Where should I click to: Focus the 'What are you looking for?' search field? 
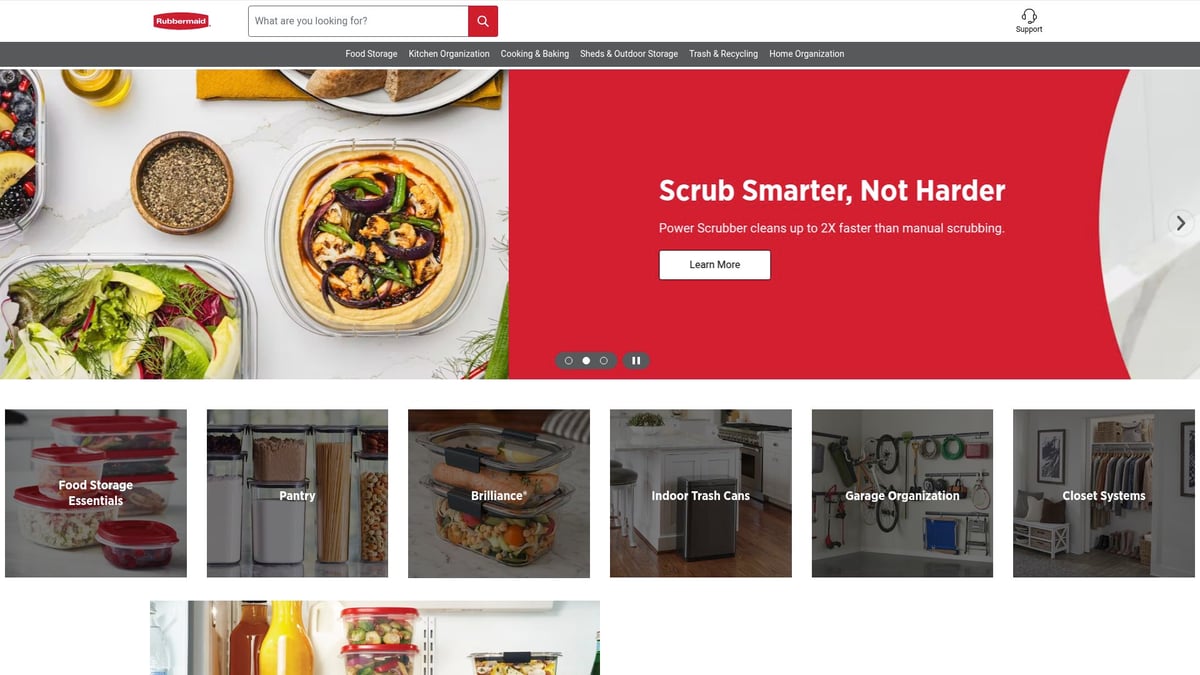click(358, 21)
